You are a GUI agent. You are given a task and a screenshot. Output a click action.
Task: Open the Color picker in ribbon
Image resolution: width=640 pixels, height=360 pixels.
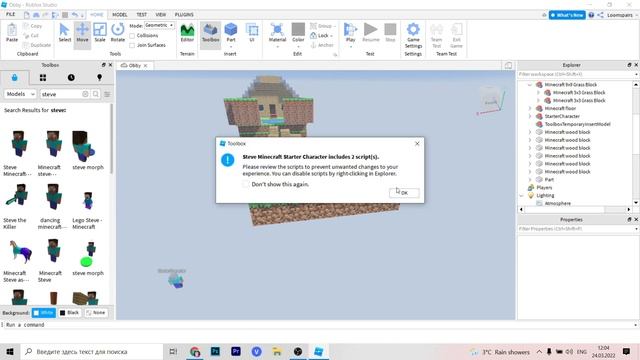click(x=298, y=33)
